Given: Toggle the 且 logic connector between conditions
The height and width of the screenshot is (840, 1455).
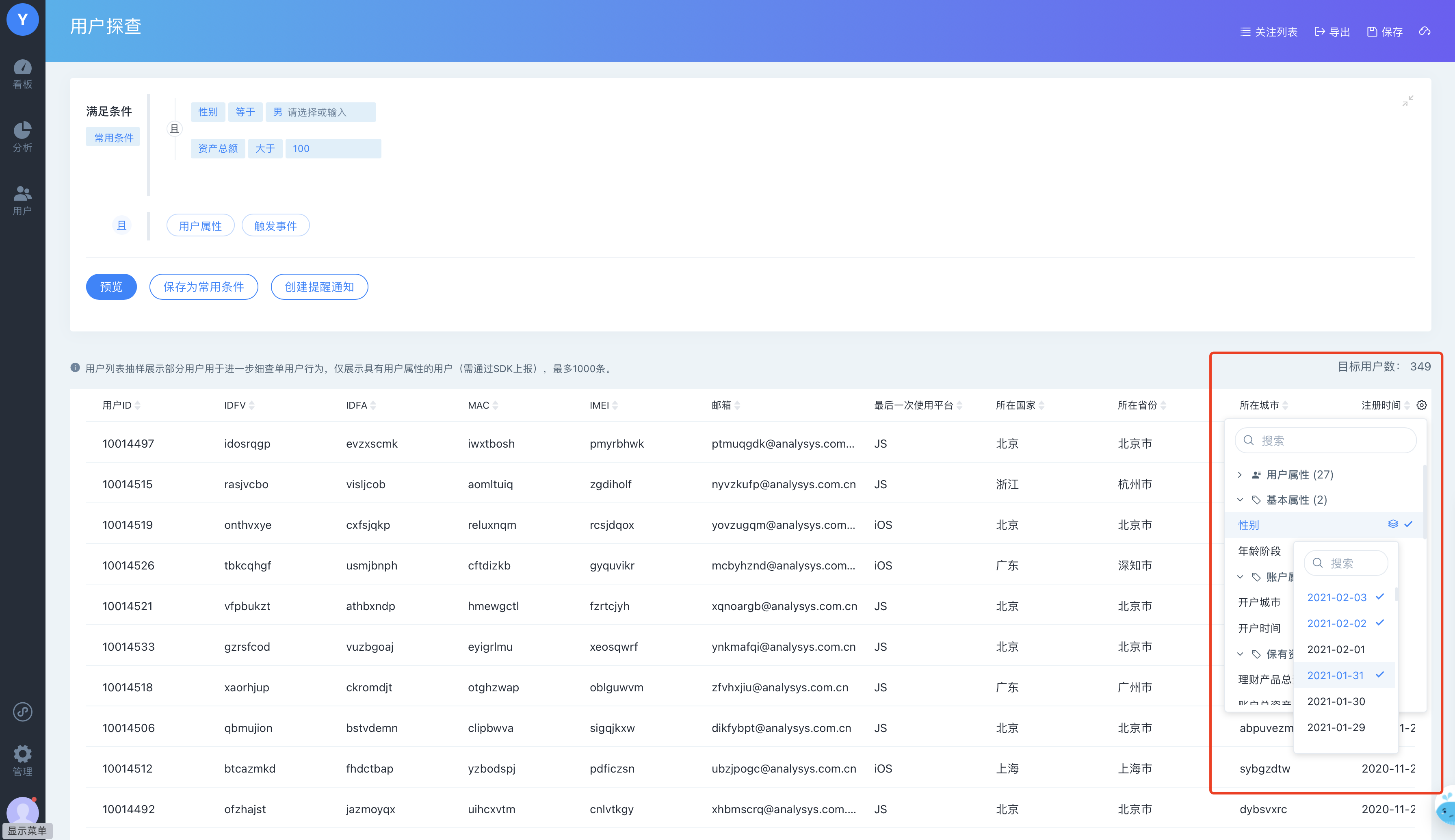Looking at the screenshot, I should [x=174, y=129].
